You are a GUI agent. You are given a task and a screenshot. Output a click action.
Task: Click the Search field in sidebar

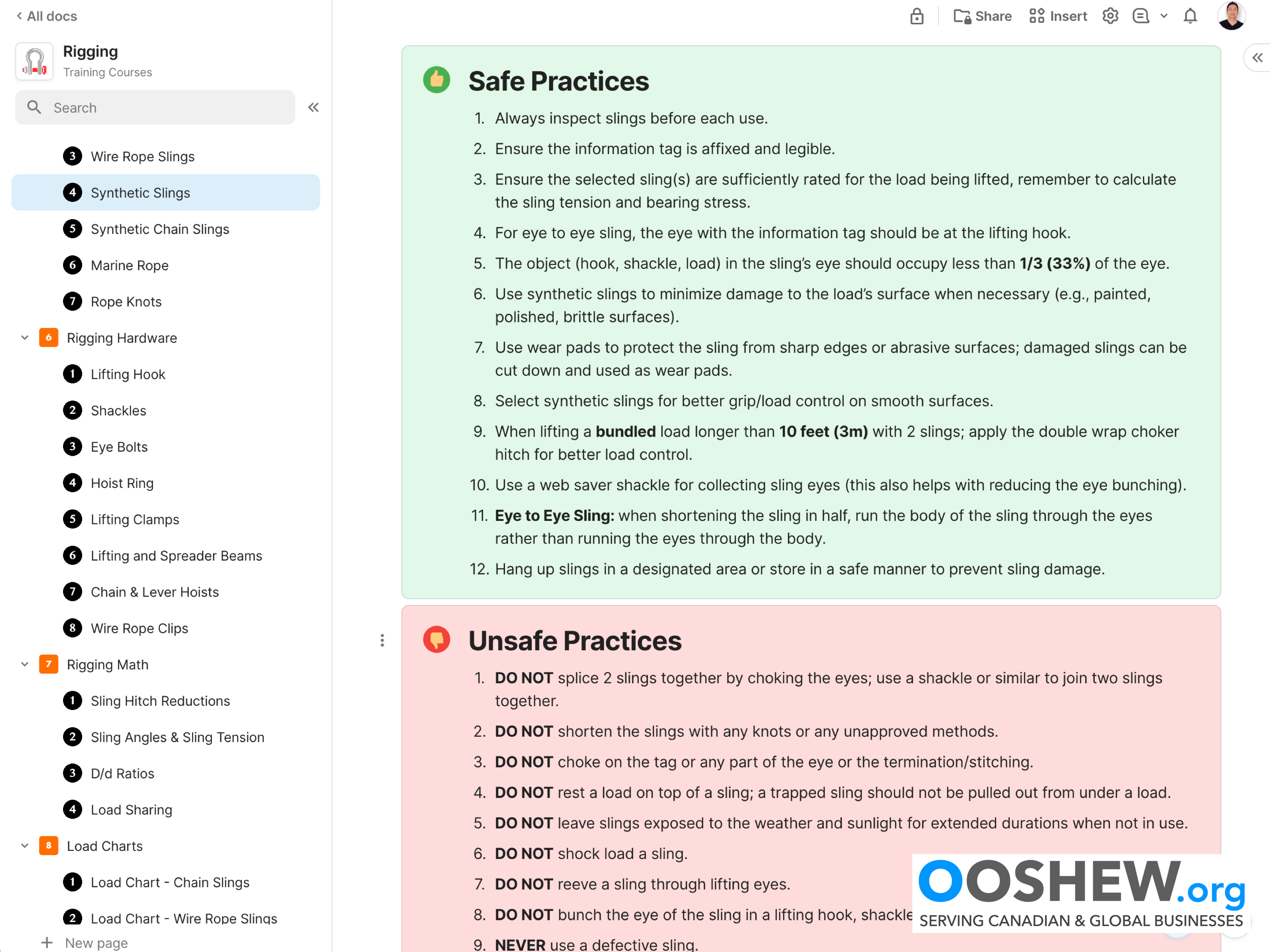pos(155,107)
